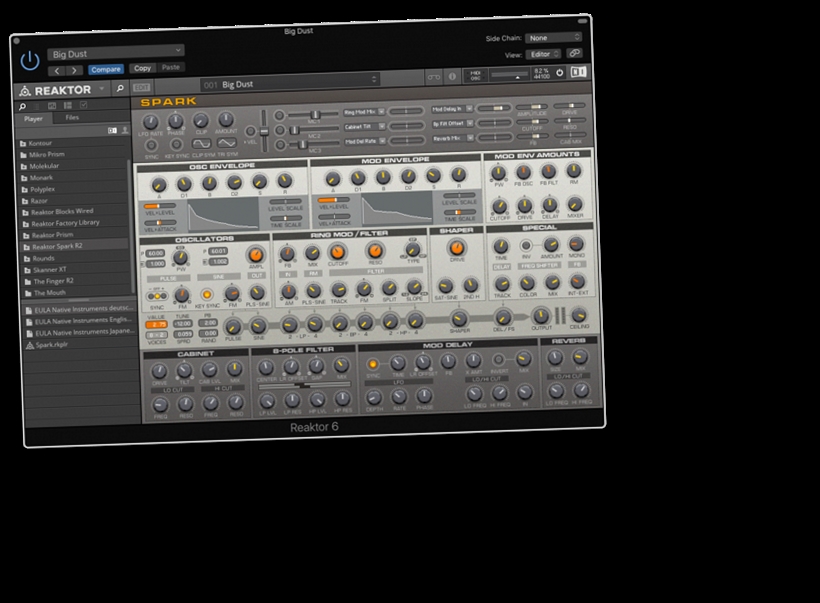Toggle the audio engine power icon
This screenshot has height=603, width=820.
[560, 73]
